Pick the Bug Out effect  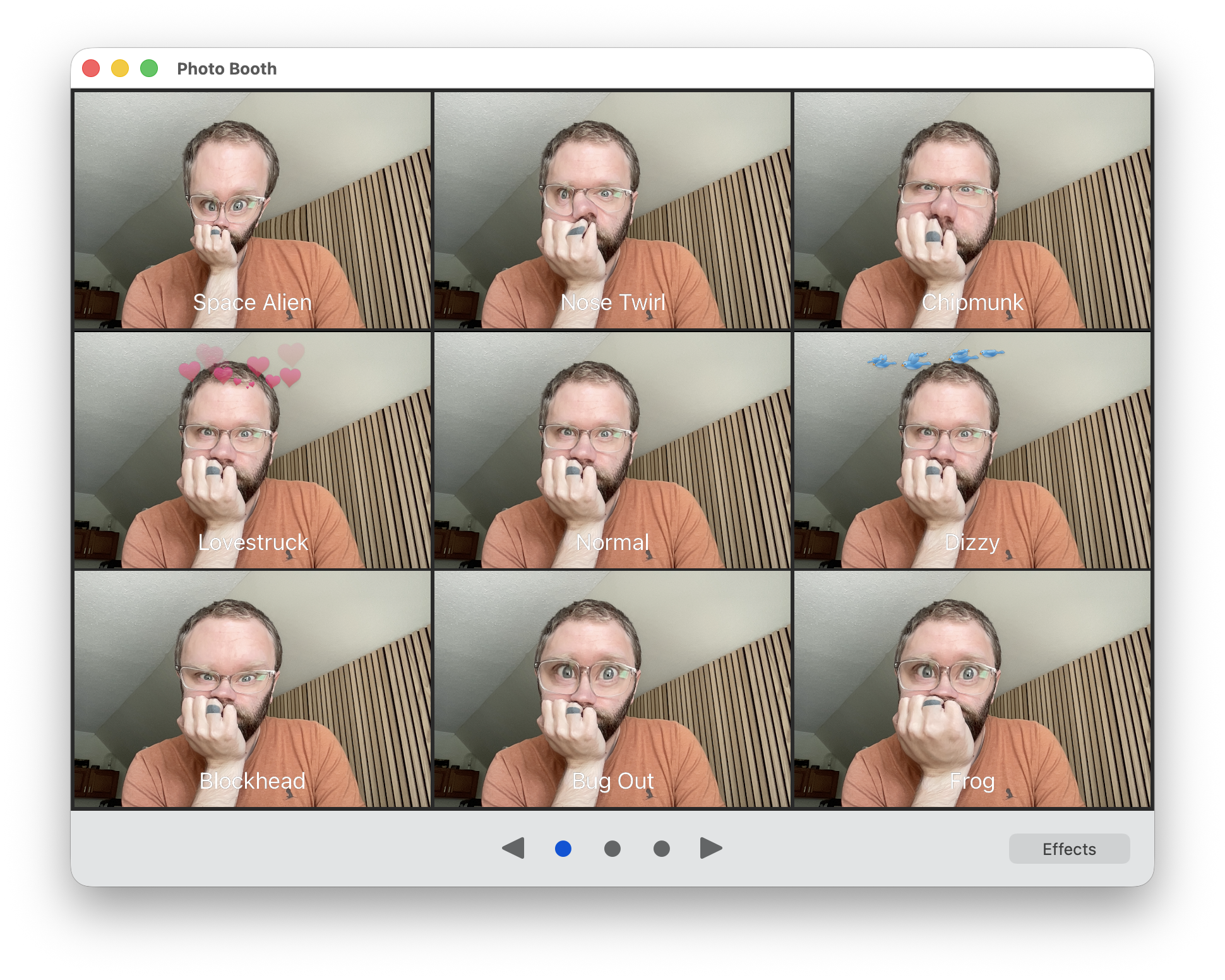click(612, 689)
